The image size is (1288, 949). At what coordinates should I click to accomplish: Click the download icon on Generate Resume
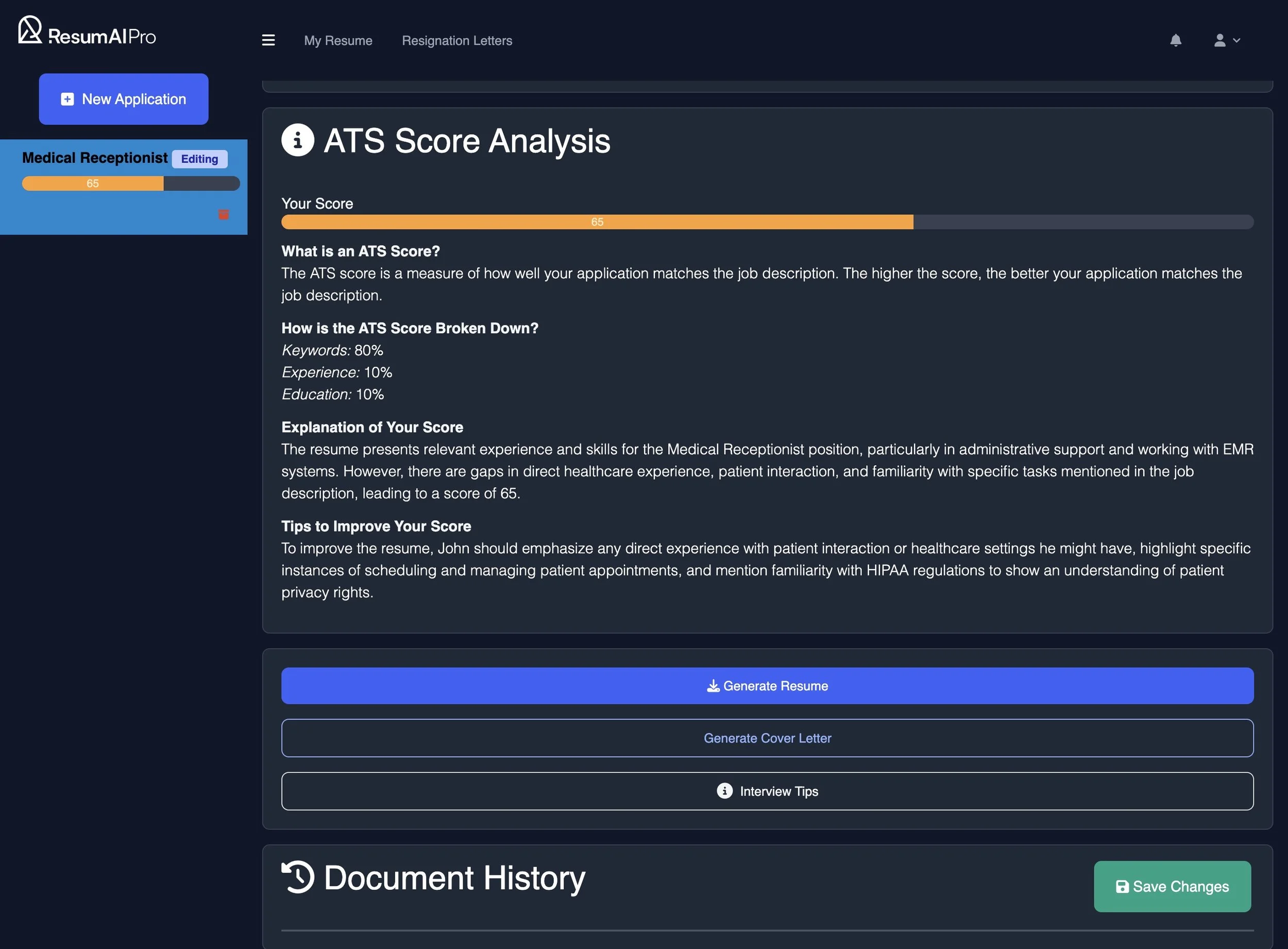714,685
